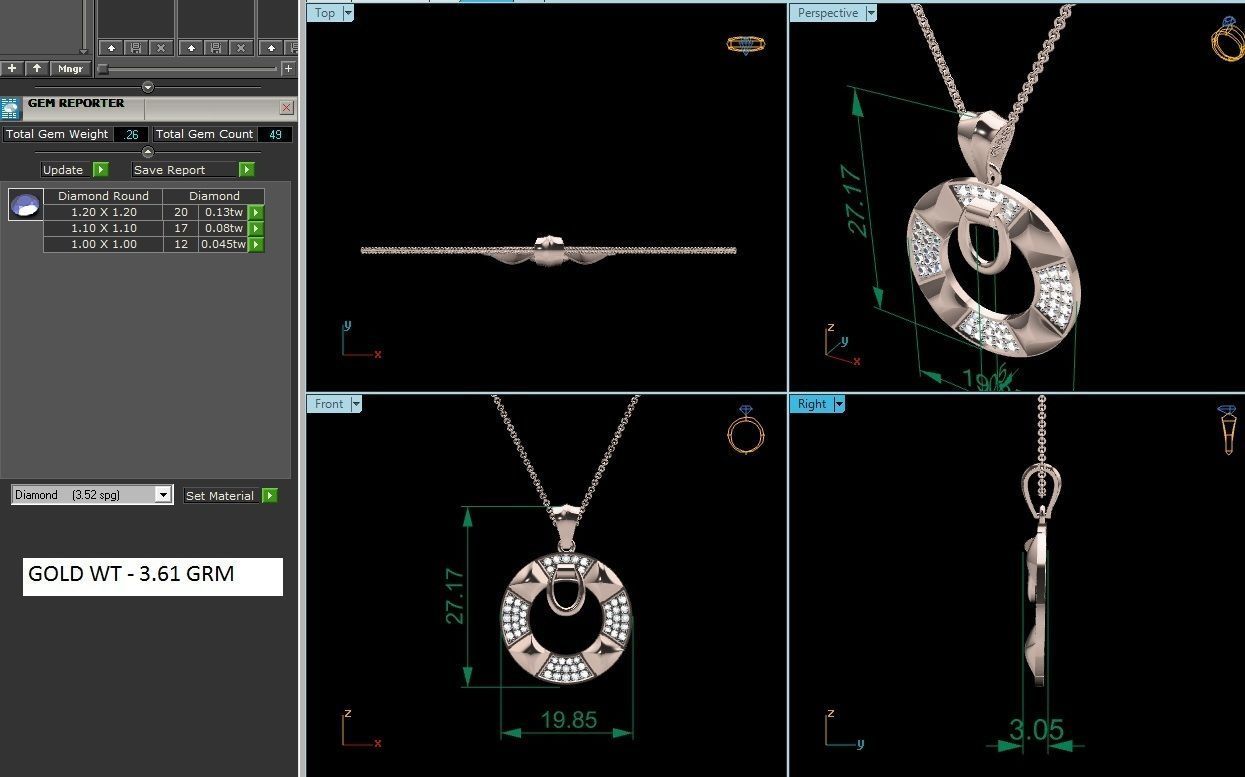Click the 0.13tw weight cell
Screen dimensions: 1245x777
(x=224, y=212)
